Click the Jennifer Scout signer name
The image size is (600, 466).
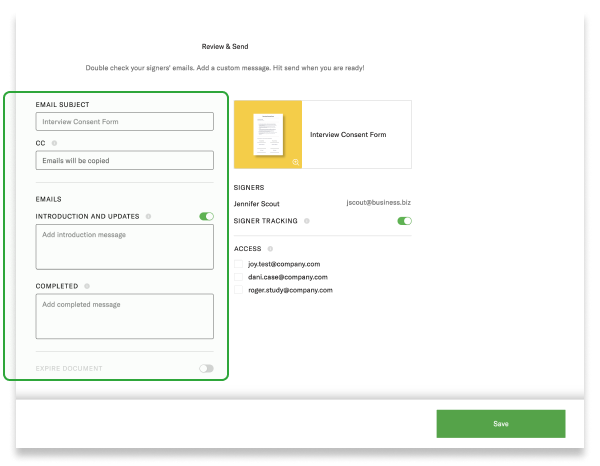[257, 204]
